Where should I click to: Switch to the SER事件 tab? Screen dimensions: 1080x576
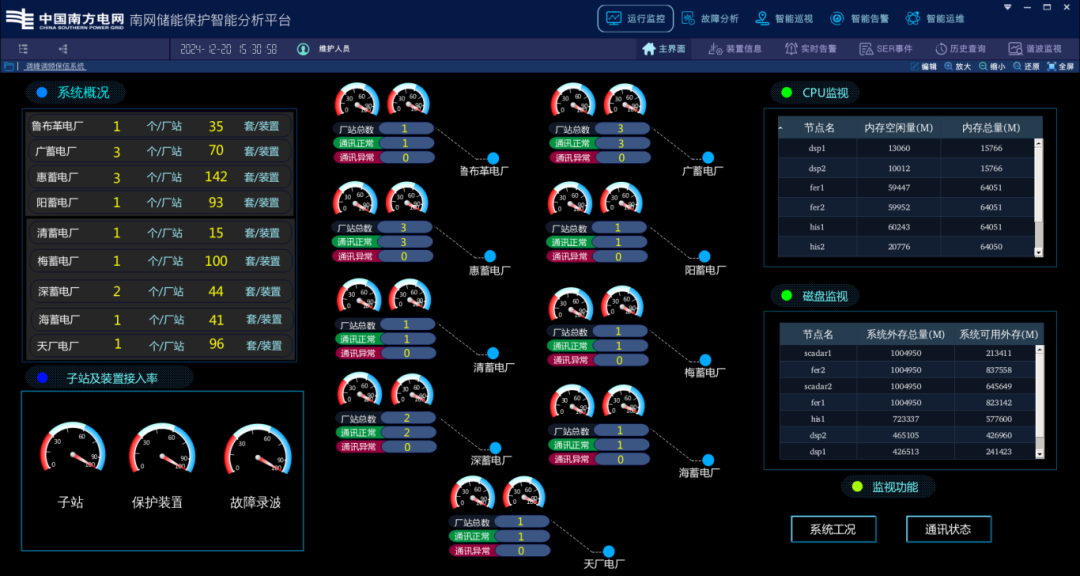[886, 49]
